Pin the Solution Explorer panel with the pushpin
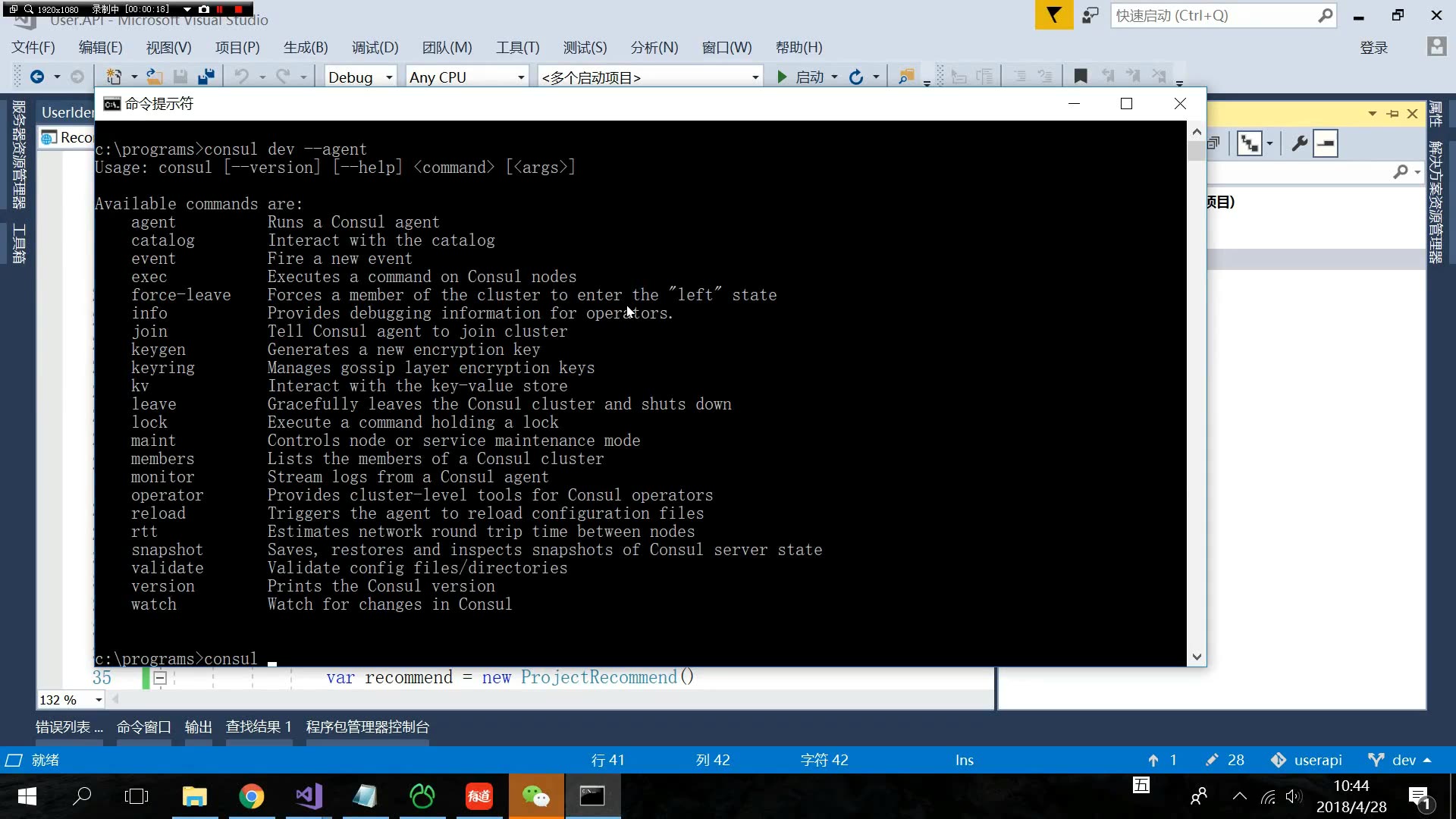 coord(1392,114)
